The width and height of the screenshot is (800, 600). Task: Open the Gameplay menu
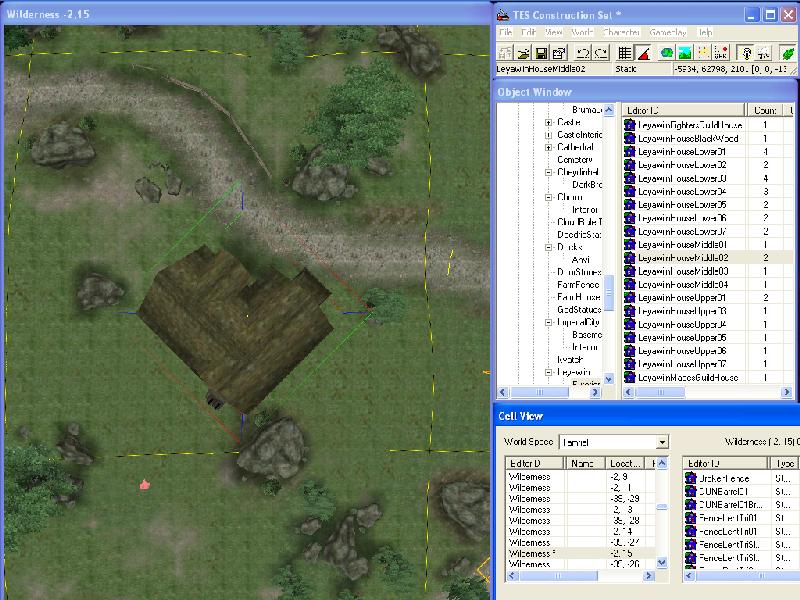[x=667, y=32]
